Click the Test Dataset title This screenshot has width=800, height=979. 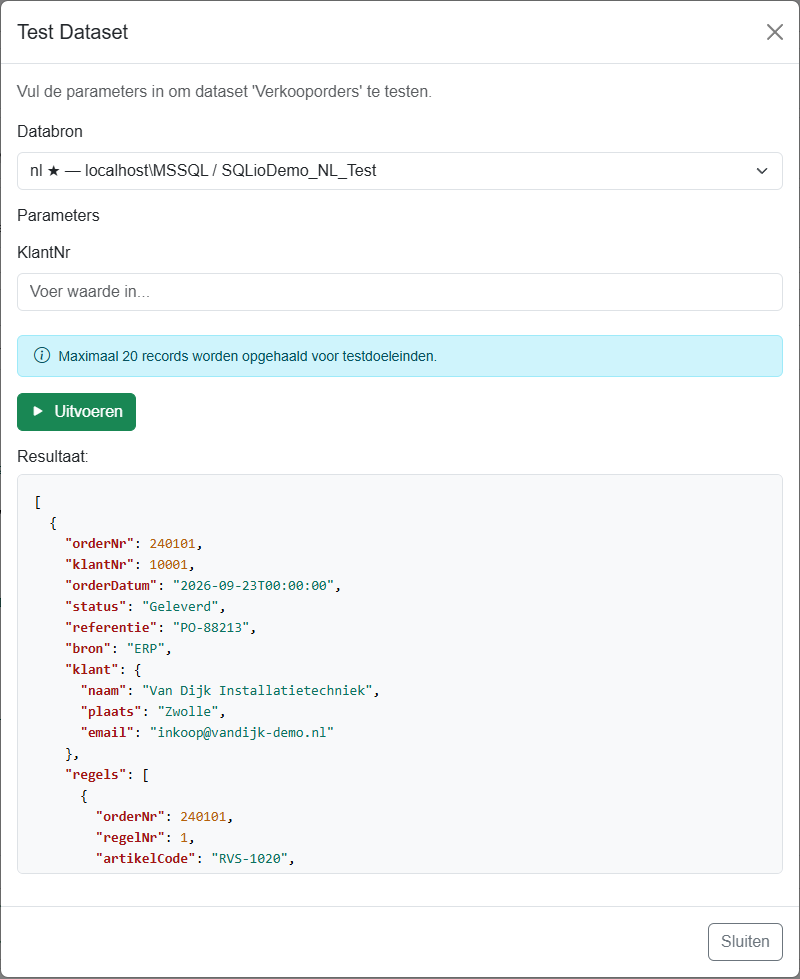(72, 32)
